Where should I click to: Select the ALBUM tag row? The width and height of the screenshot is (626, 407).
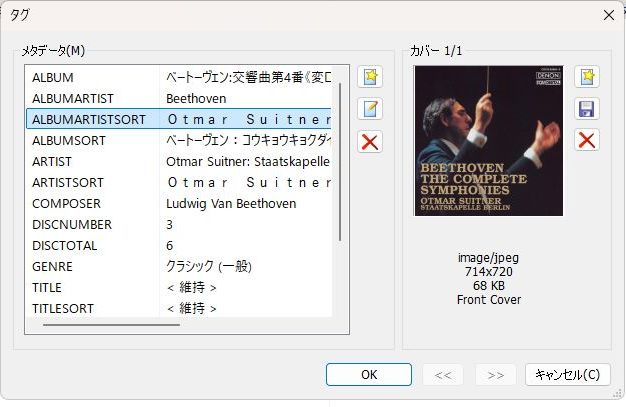(178, 77)
